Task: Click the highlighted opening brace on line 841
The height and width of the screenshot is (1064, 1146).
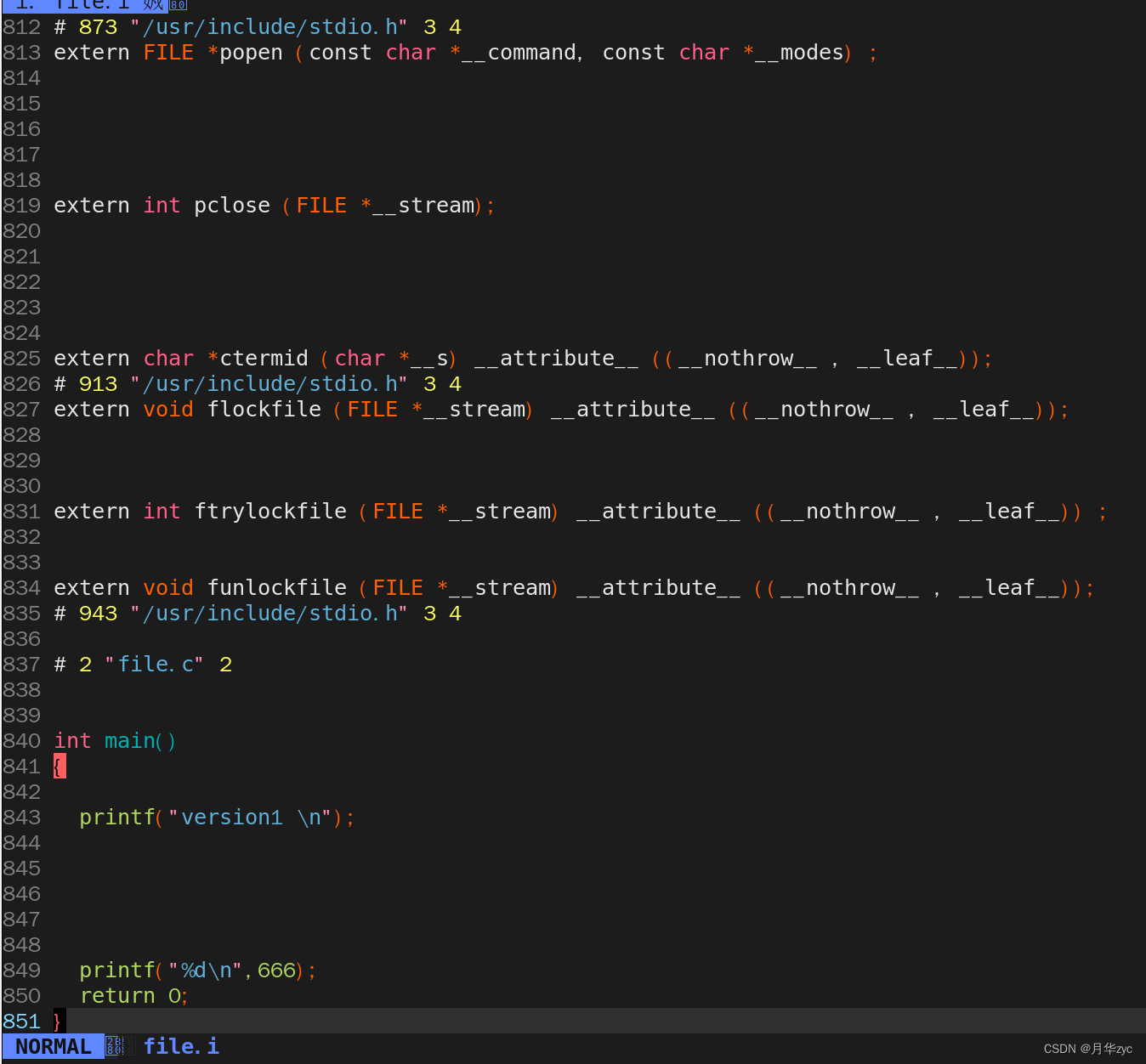Action: point(60,767)
